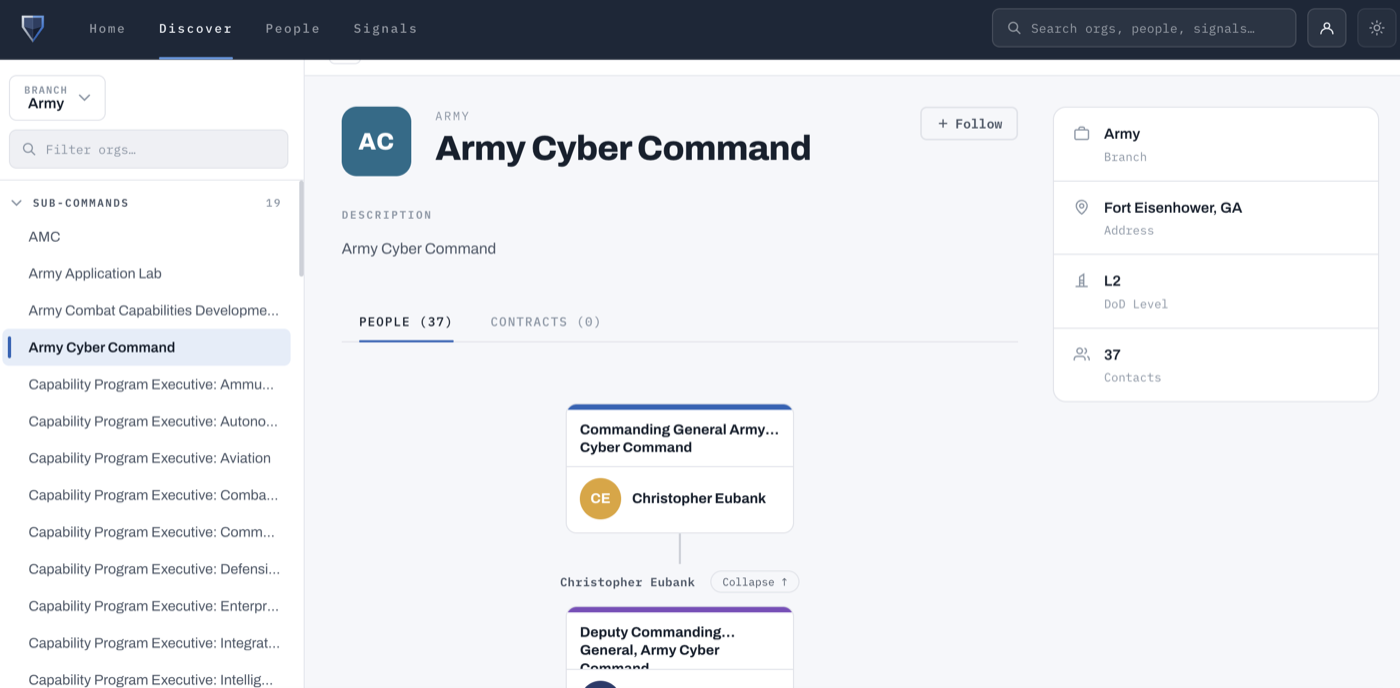Click the CE avatar for Christopher Eubank
The image size is (1400, 688).
coord(600,498)
